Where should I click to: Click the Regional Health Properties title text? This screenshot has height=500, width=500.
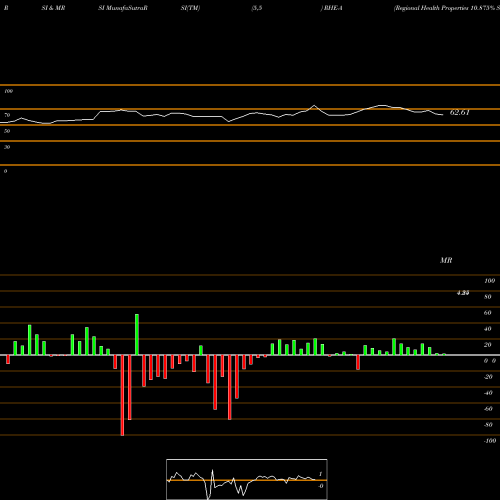coord(447,8)
